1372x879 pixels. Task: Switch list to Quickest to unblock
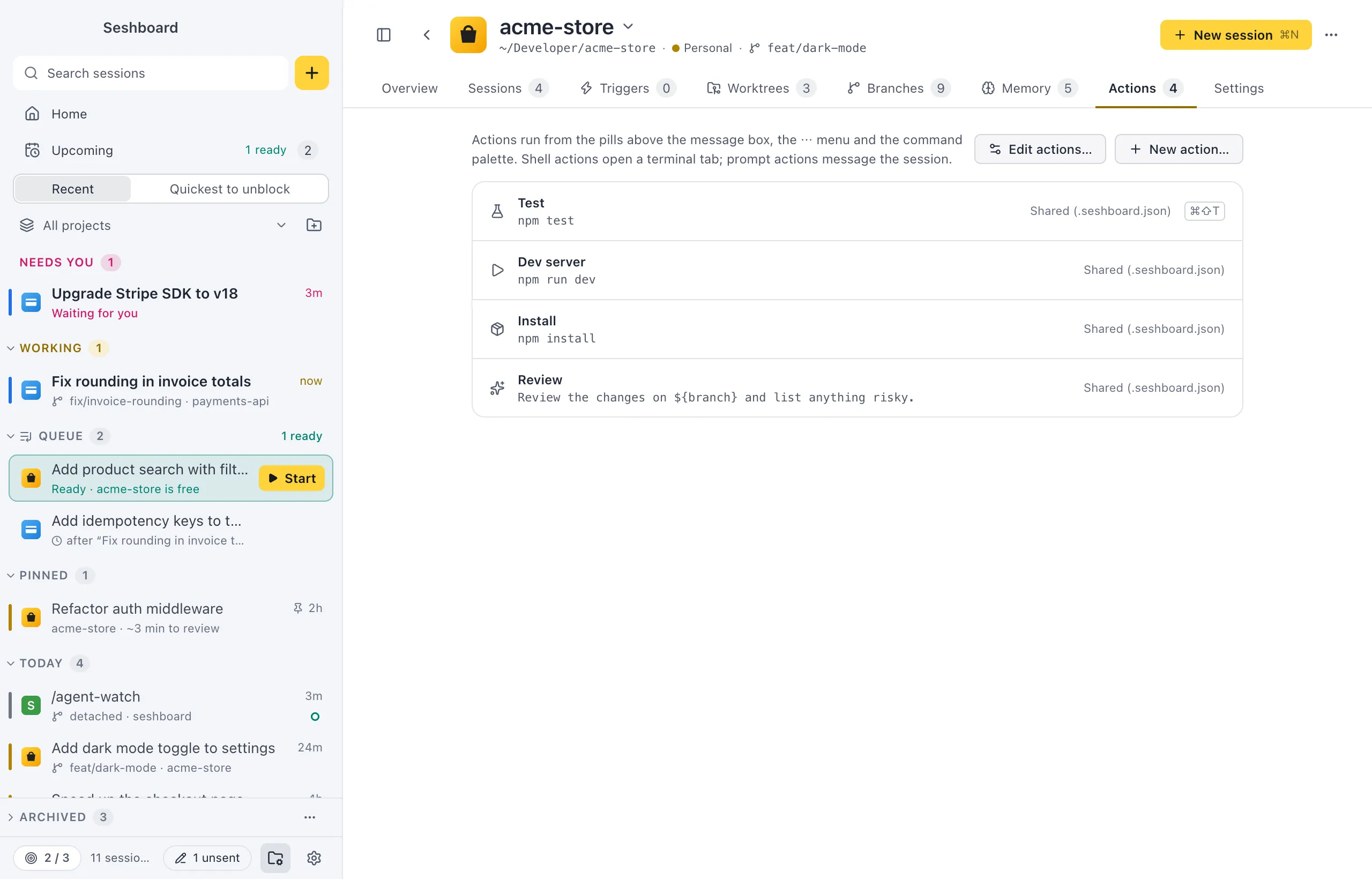pos(229,189)
